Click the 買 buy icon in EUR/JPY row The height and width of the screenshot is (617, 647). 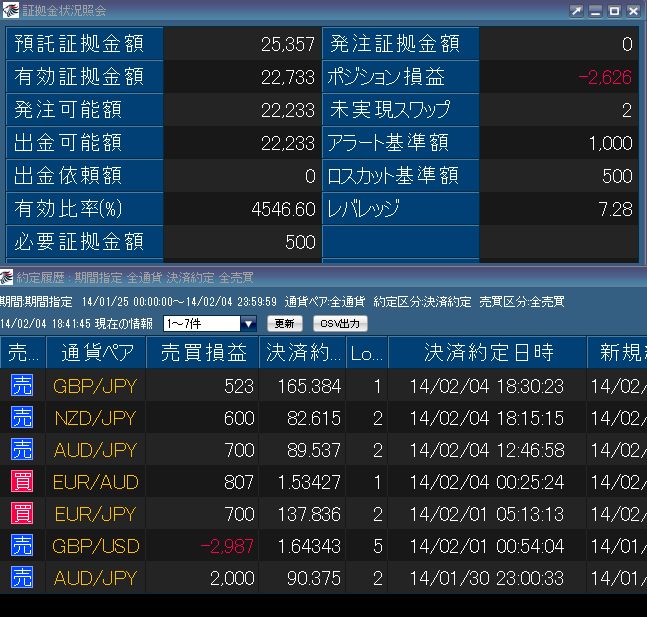[22, 513]
